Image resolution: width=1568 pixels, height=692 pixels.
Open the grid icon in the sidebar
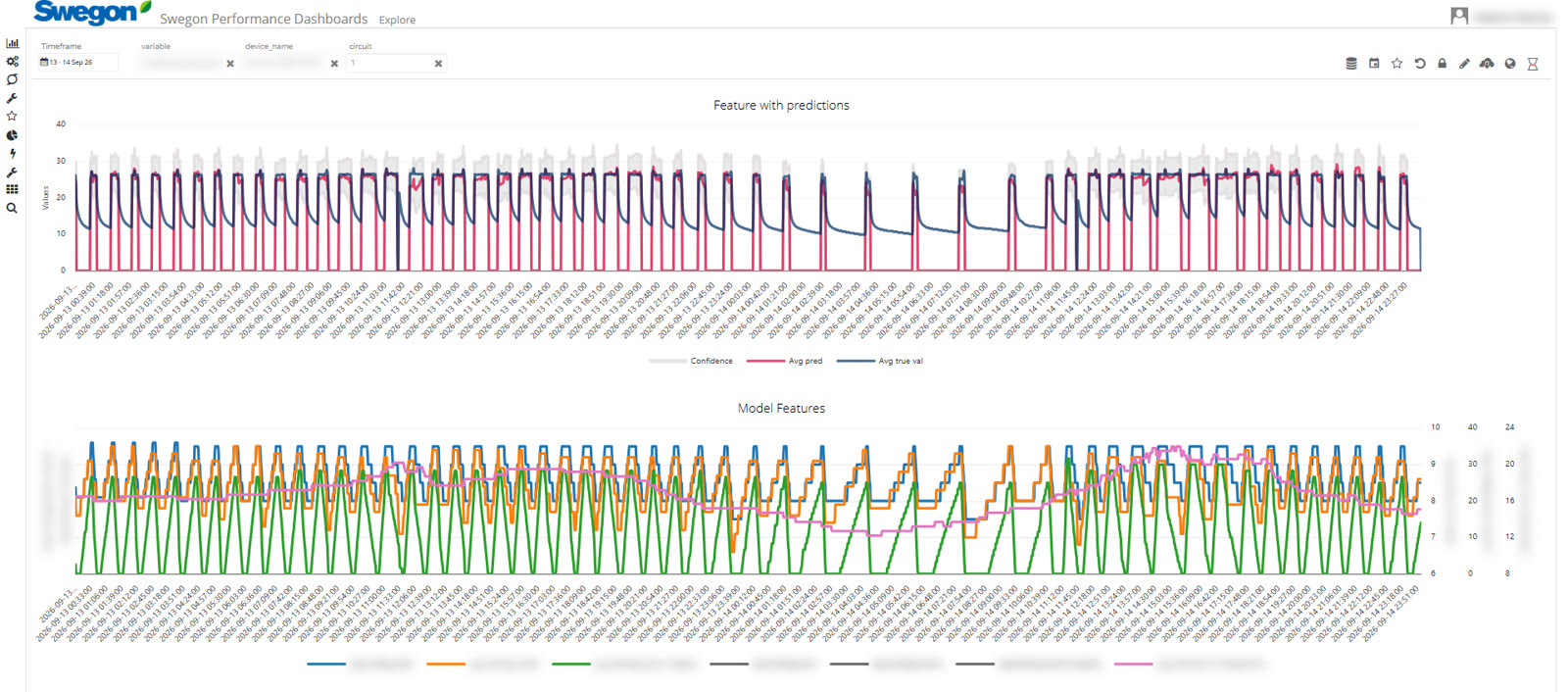pyautogui.click(x=12, y=189)
